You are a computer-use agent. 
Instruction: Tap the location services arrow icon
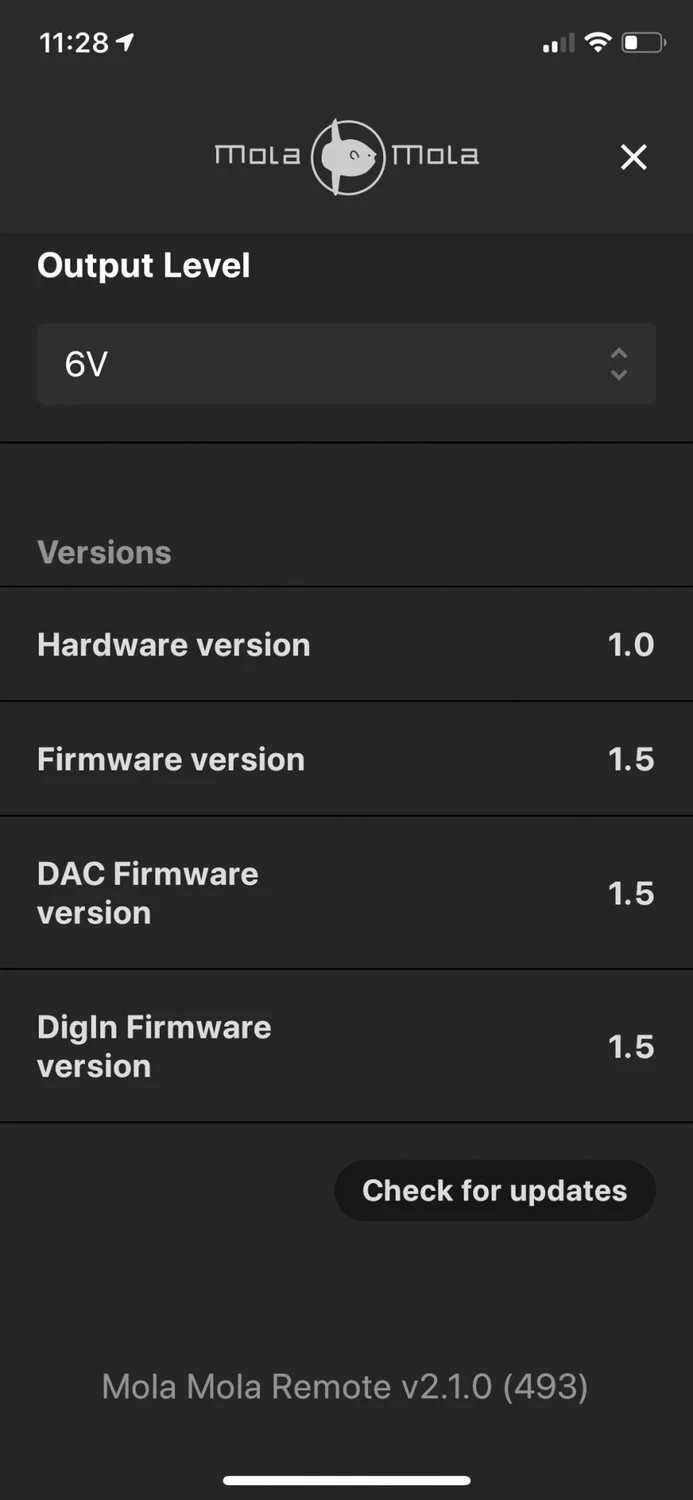(x=125, y=43)
